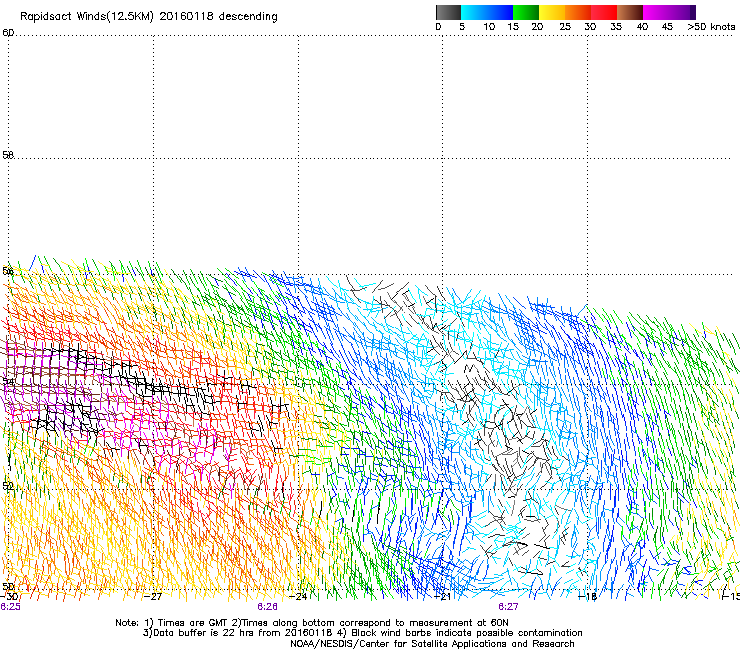Click the latitude label '56'
This screenshot has height=650, width=740.
coord(8,271)
